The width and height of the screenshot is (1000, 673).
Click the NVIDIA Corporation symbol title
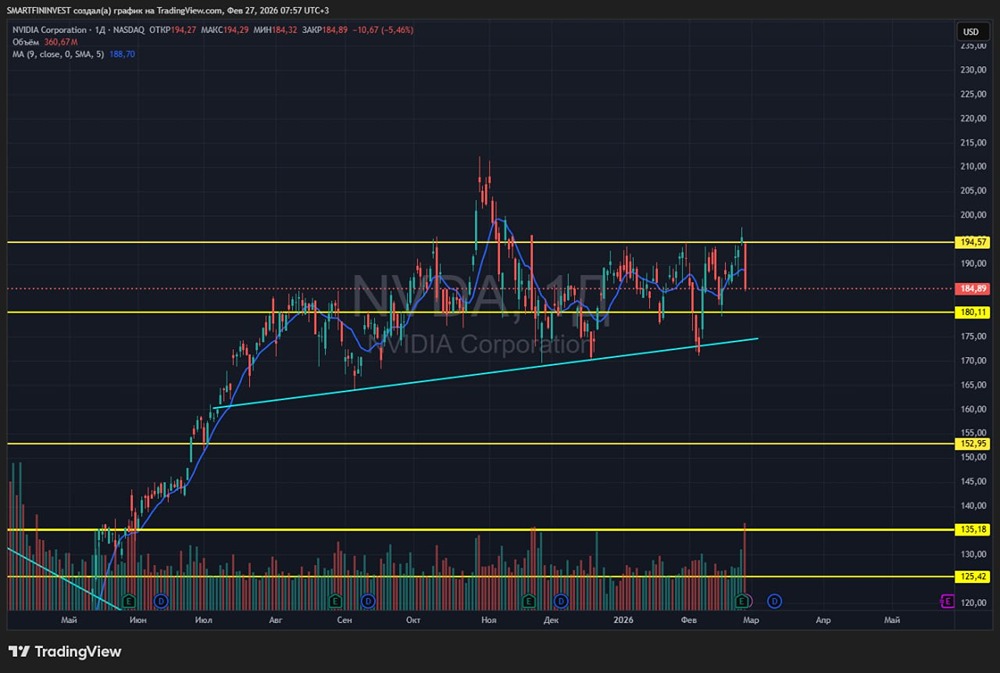click(49, 30)
